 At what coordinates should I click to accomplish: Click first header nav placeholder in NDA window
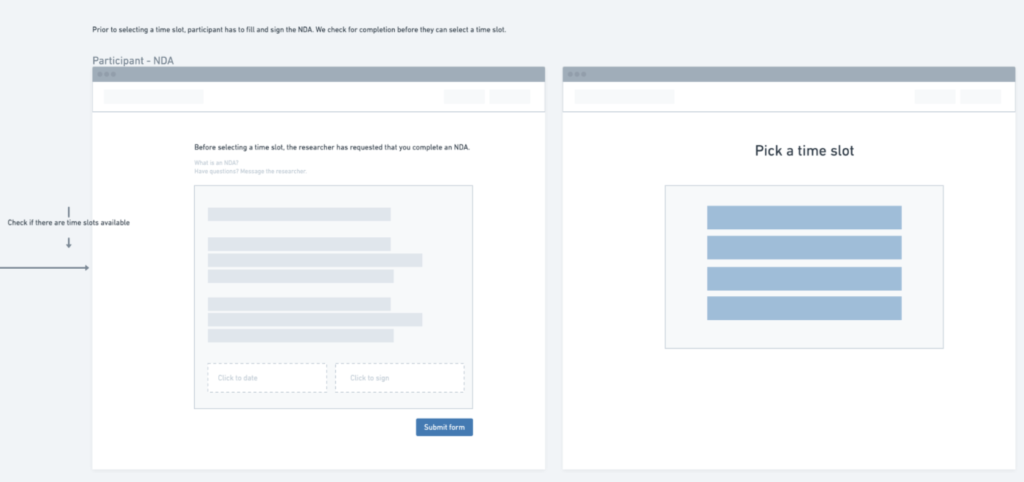pos(464,97)
